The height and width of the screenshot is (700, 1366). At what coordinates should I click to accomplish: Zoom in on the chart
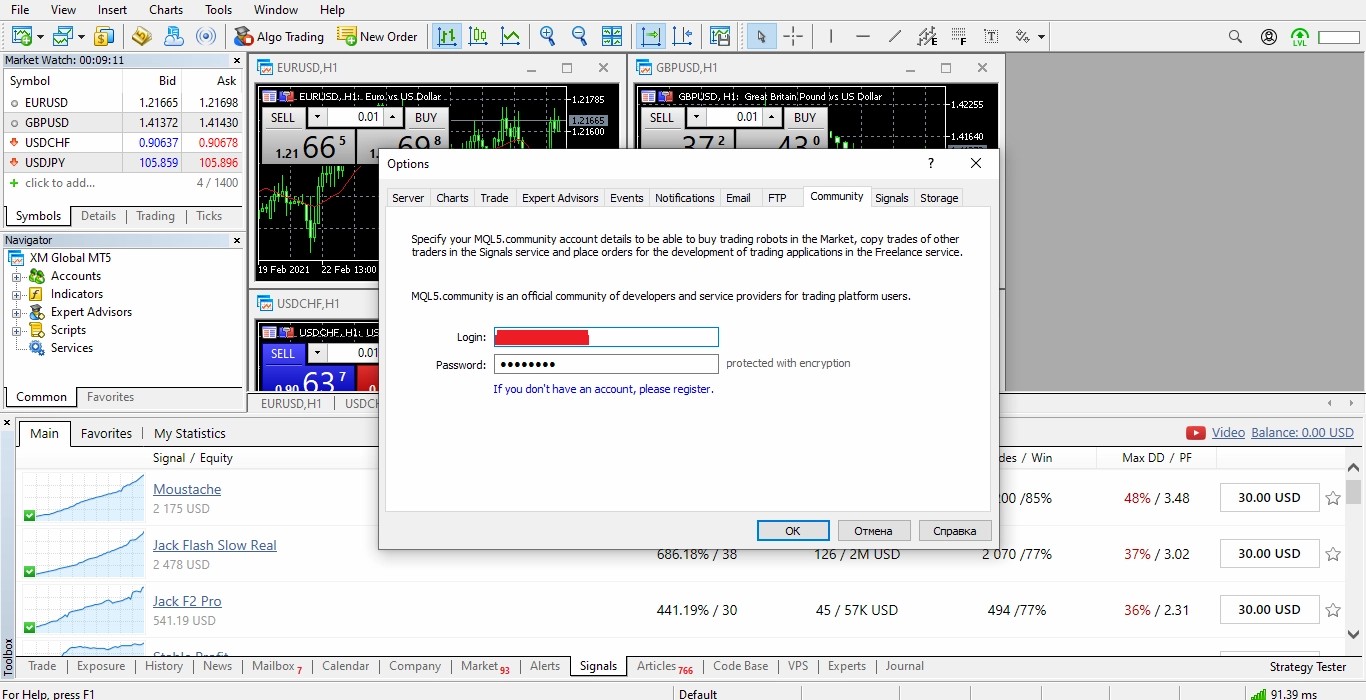point(547,37)
